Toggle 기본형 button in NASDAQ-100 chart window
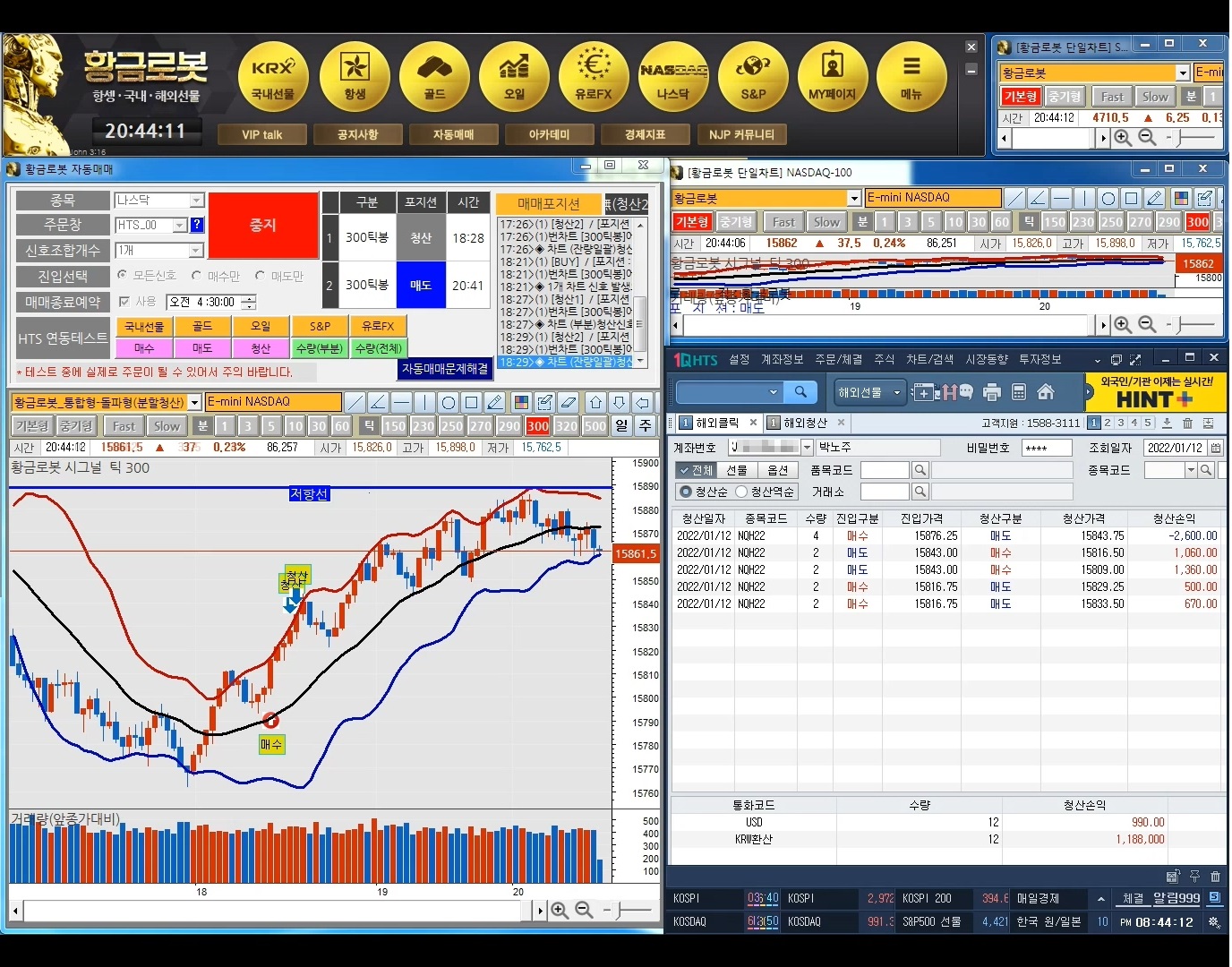The image size is (1232, 967). (692, 222)
